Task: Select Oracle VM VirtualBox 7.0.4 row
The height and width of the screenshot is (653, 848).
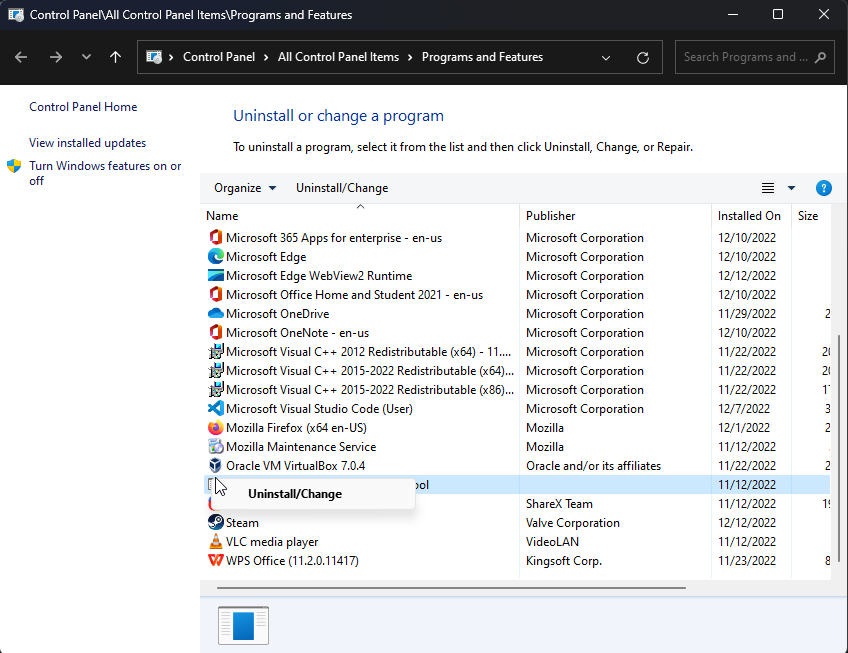Action: tap(517, 465)
